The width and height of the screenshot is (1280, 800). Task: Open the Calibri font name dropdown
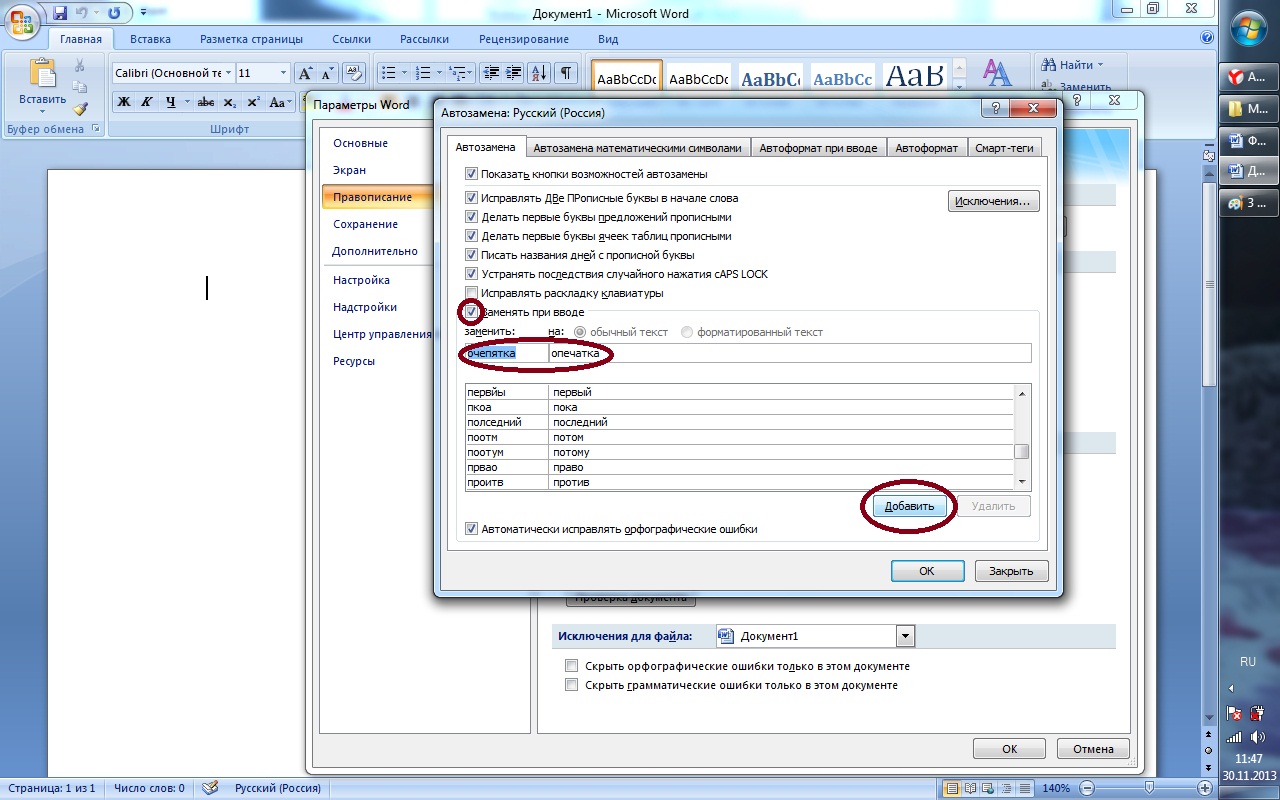tap(229, 73)
